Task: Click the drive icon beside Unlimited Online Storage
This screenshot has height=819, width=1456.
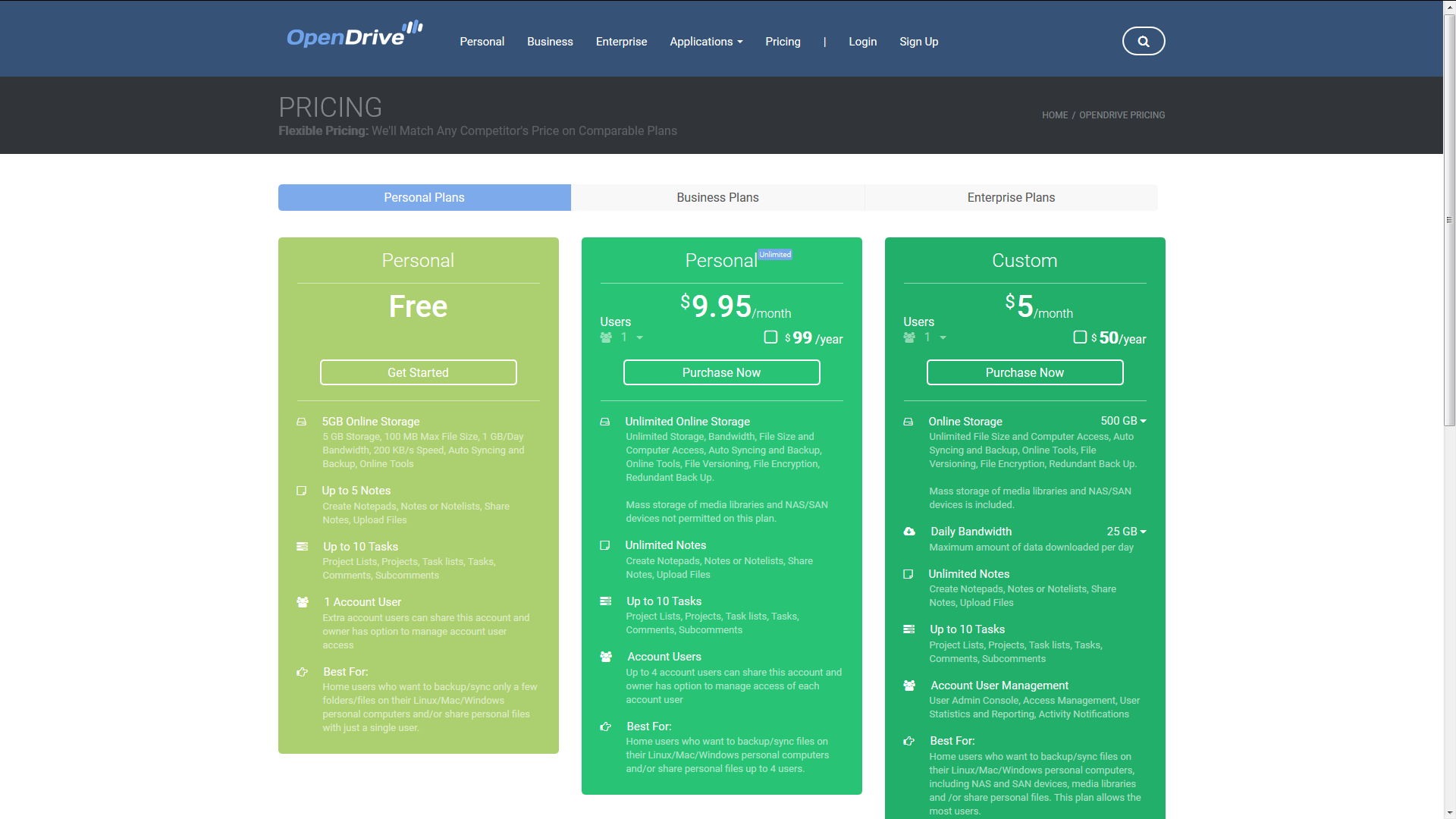Action: pyautogui.click(x=604, y=422)
